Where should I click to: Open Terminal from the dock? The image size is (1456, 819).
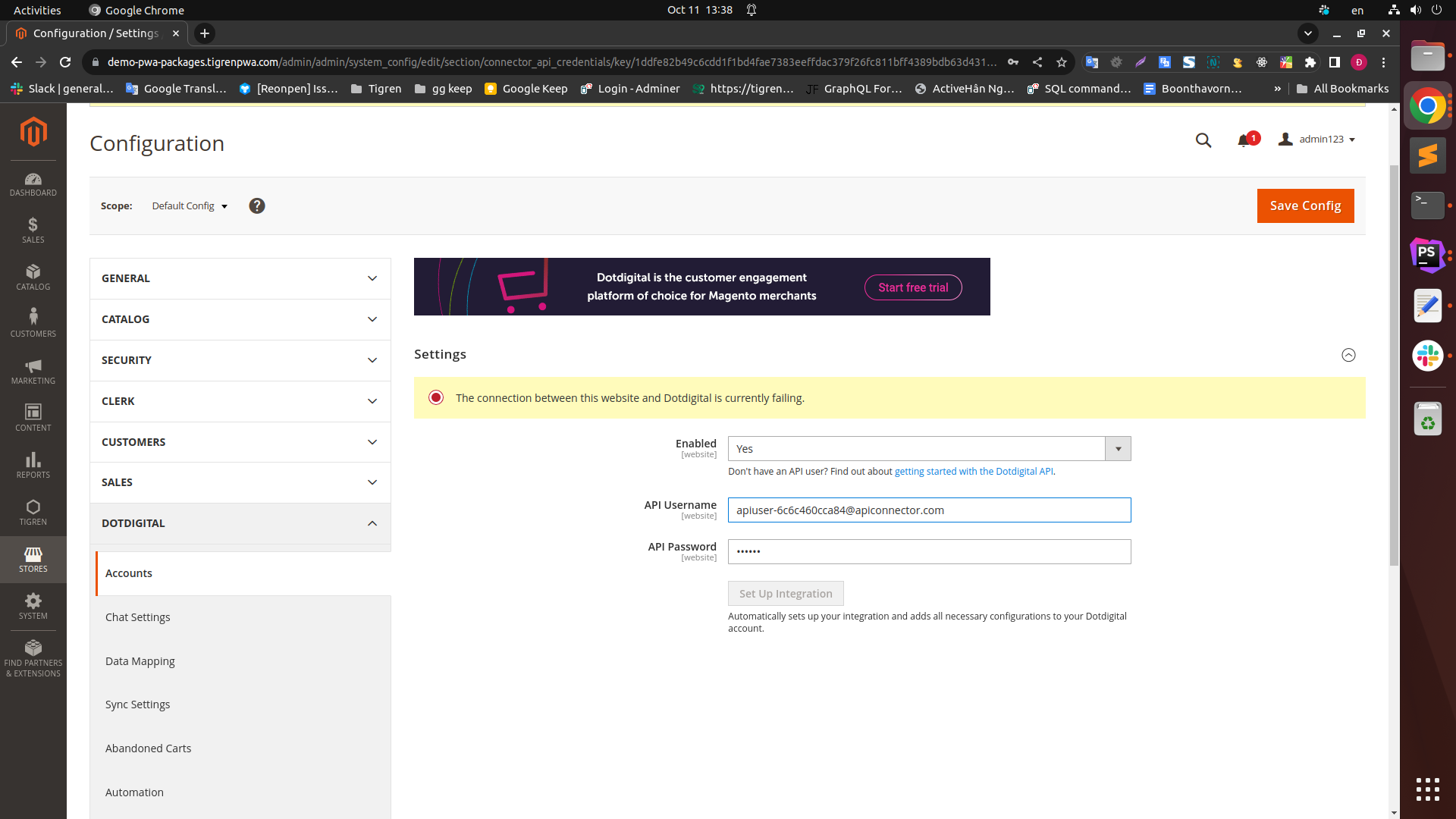(x=1428, y=205)
